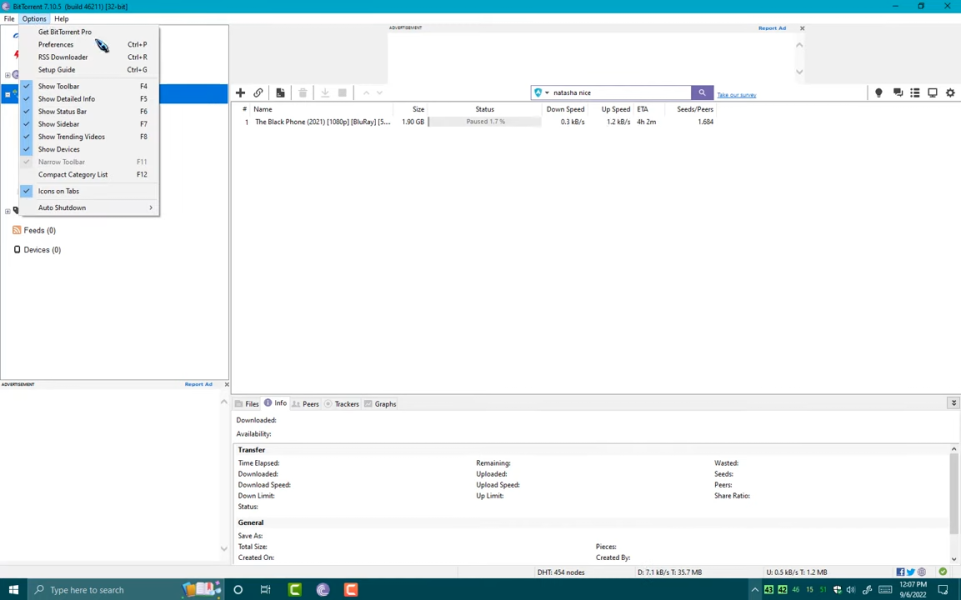The width and height of the screenshot is (961, 600).
Task: Close the sidebar advertisement panel
Action: tap(226, 384)
